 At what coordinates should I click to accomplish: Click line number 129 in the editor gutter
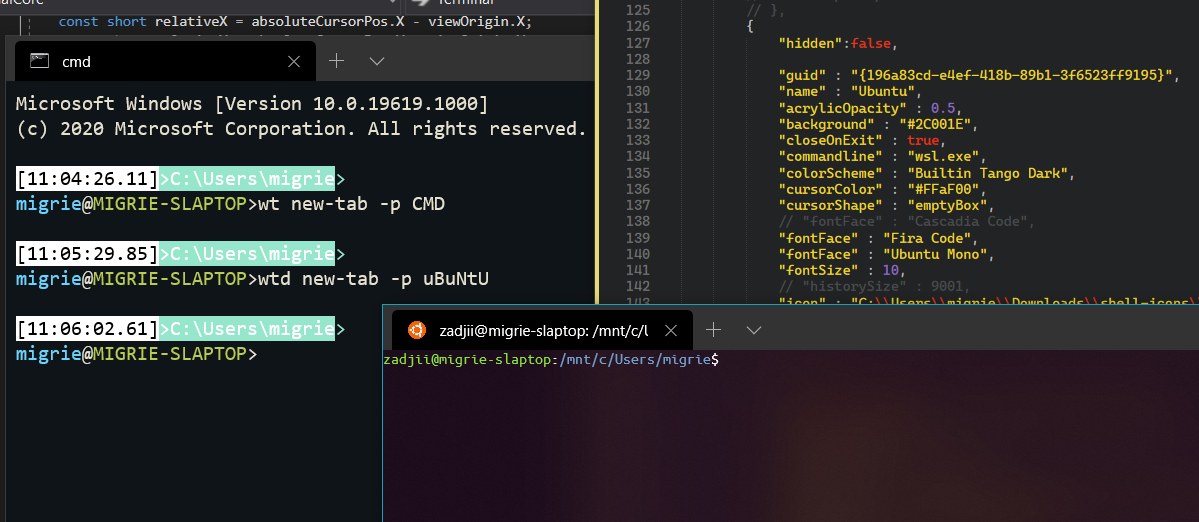(636, 75)
